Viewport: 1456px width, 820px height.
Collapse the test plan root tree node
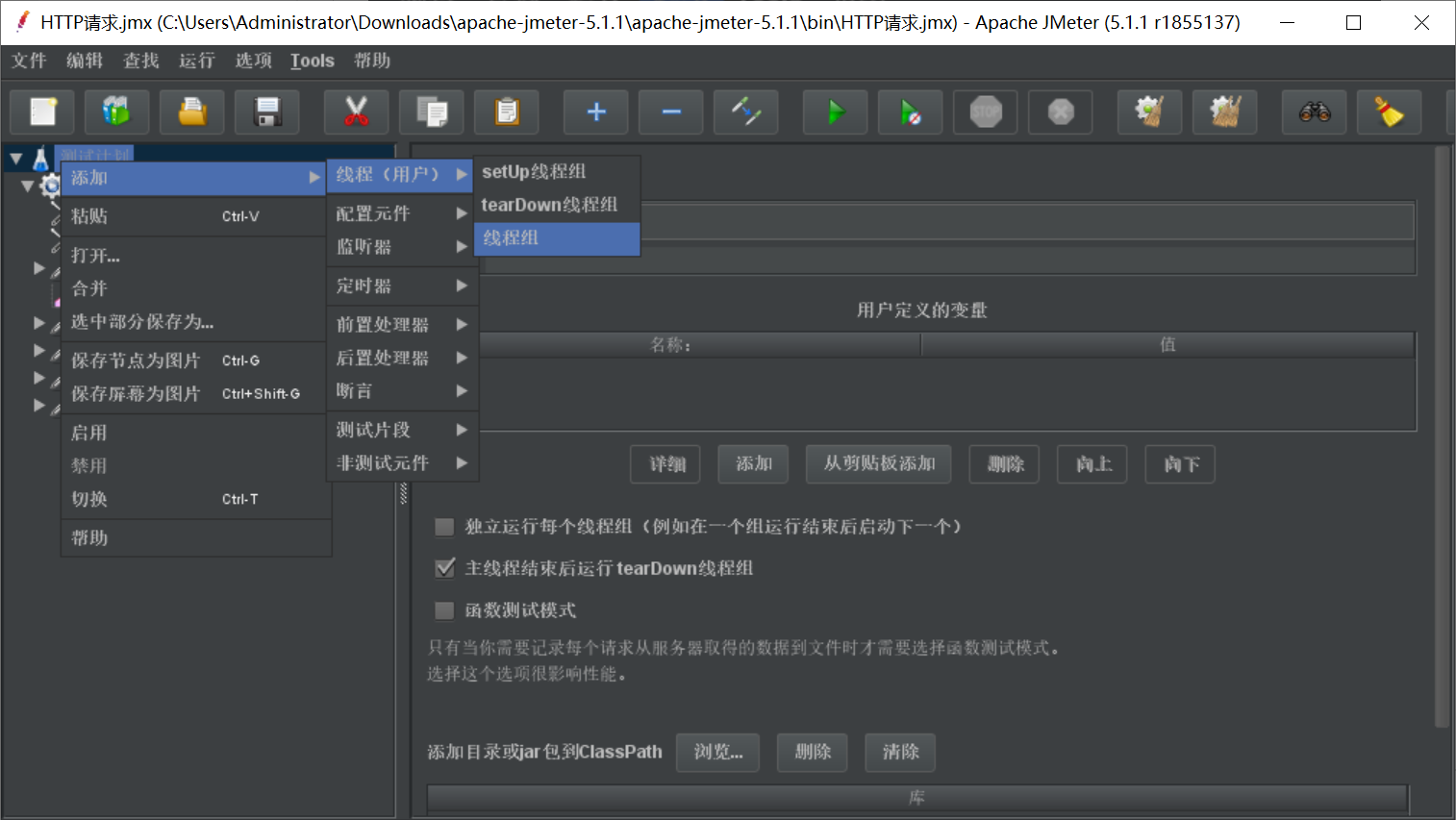[16, 159]
